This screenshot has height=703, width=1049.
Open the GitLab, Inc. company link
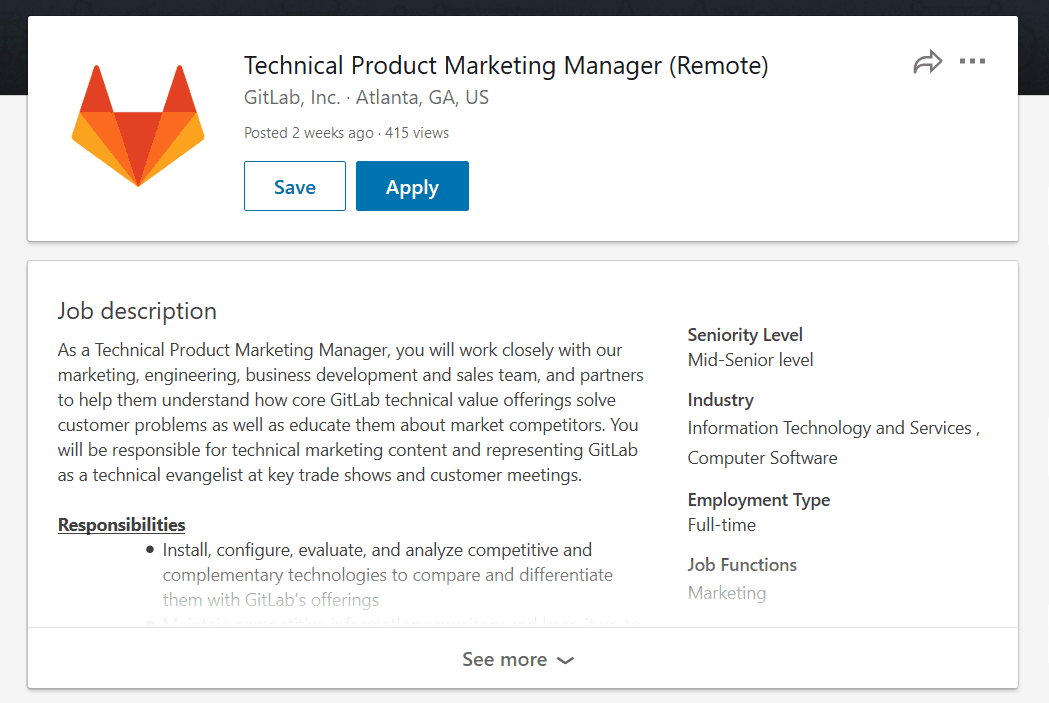pyautogui.click(x=292, y=98)
